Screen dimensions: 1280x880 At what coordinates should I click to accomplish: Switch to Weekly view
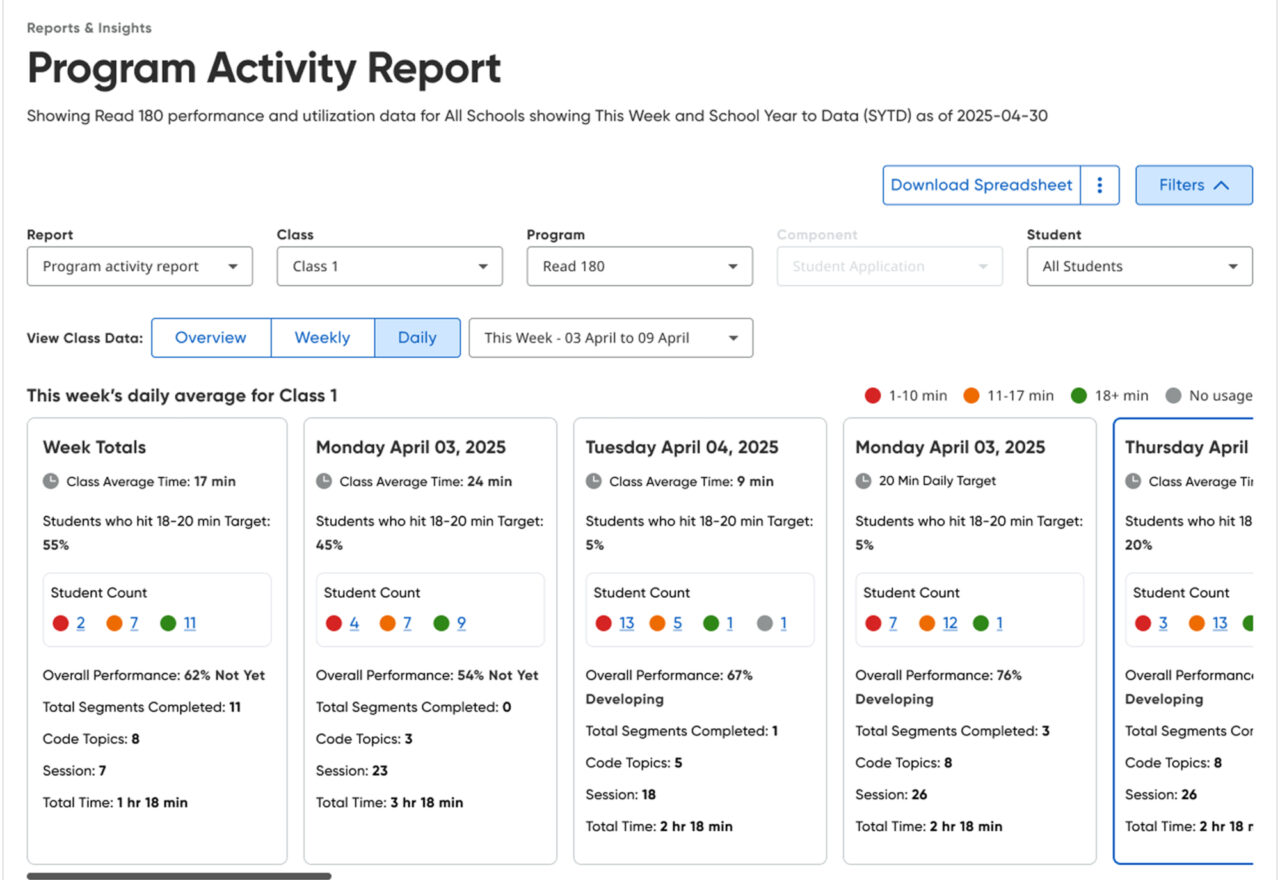(322, 338)
